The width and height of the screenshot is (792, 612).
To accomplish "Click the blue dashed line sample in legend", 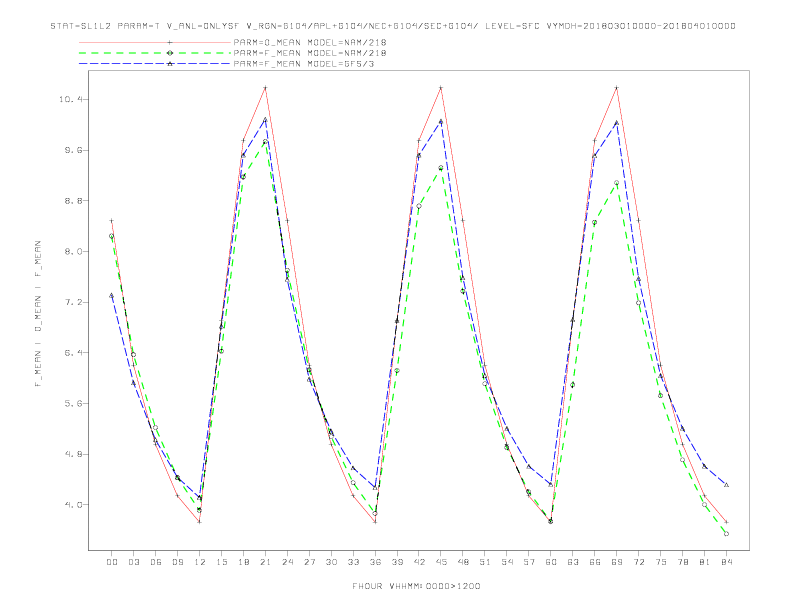I will 155,64.
